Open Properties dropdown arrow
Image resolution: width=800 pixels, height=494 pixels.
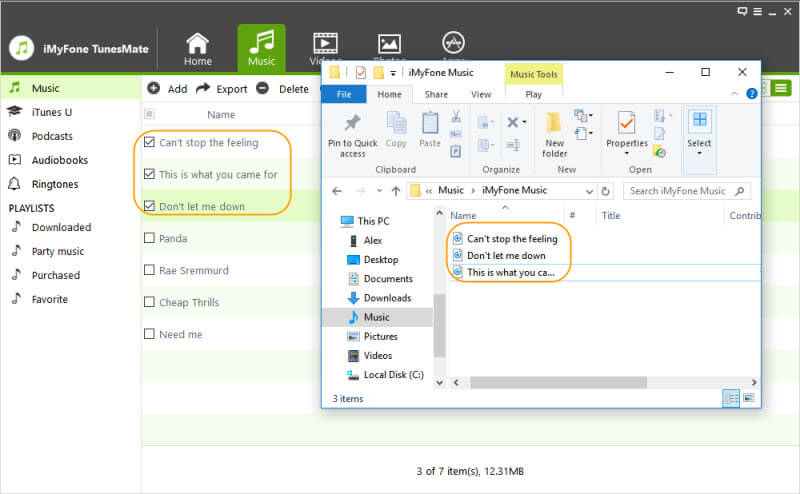click(x=627, y=153)
